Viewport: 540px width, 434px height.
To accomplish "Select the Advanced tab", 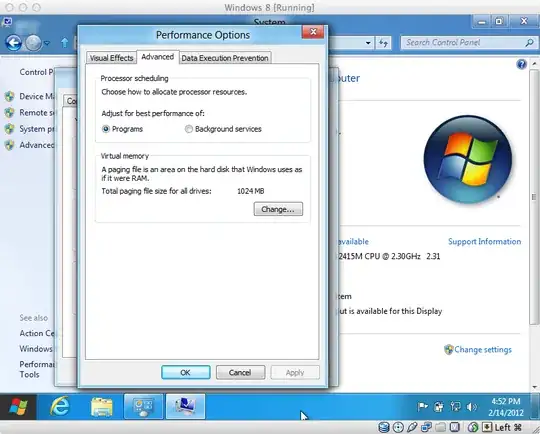I will 158,57.
